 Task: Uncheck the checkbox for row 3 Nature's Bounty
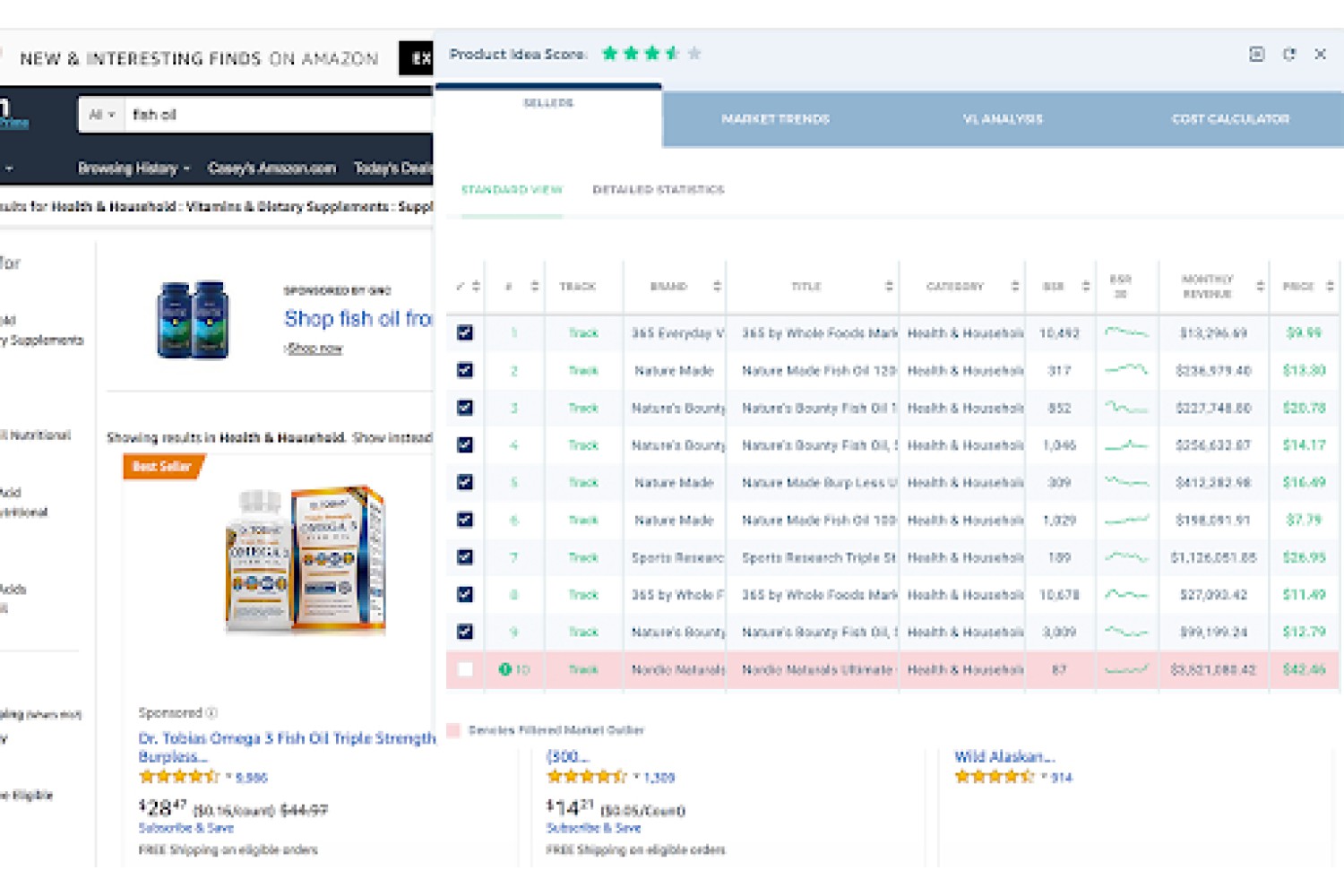[x=465, y=408]
